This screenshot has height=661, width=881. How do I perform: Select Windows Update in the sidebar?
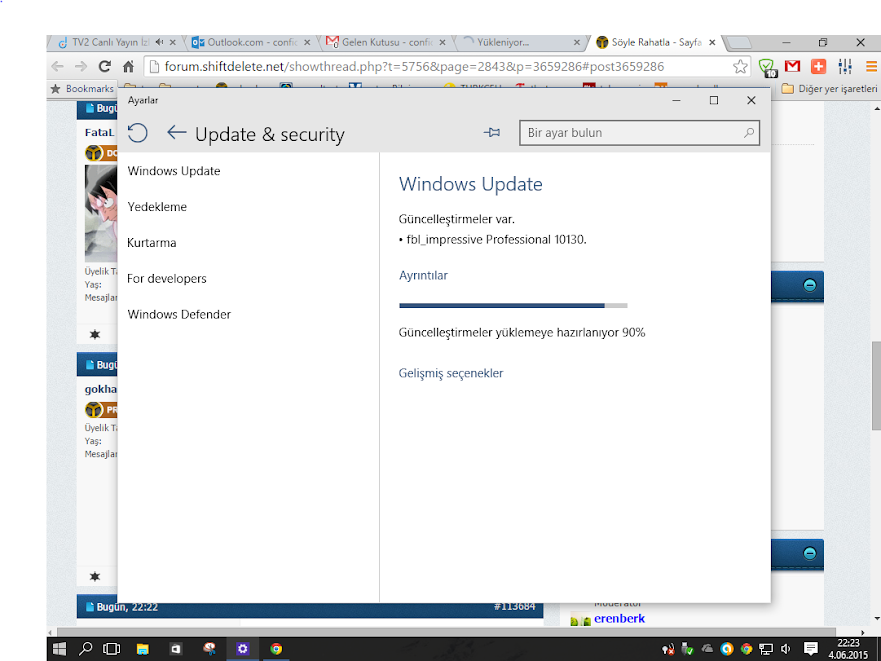(x=174, y=171)
